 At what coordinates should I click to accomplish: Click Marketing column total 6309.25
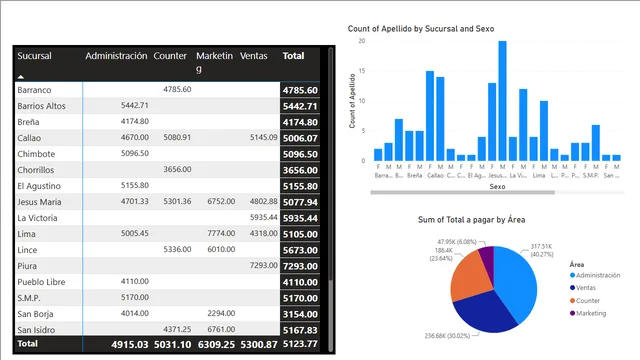pos(216,344)
